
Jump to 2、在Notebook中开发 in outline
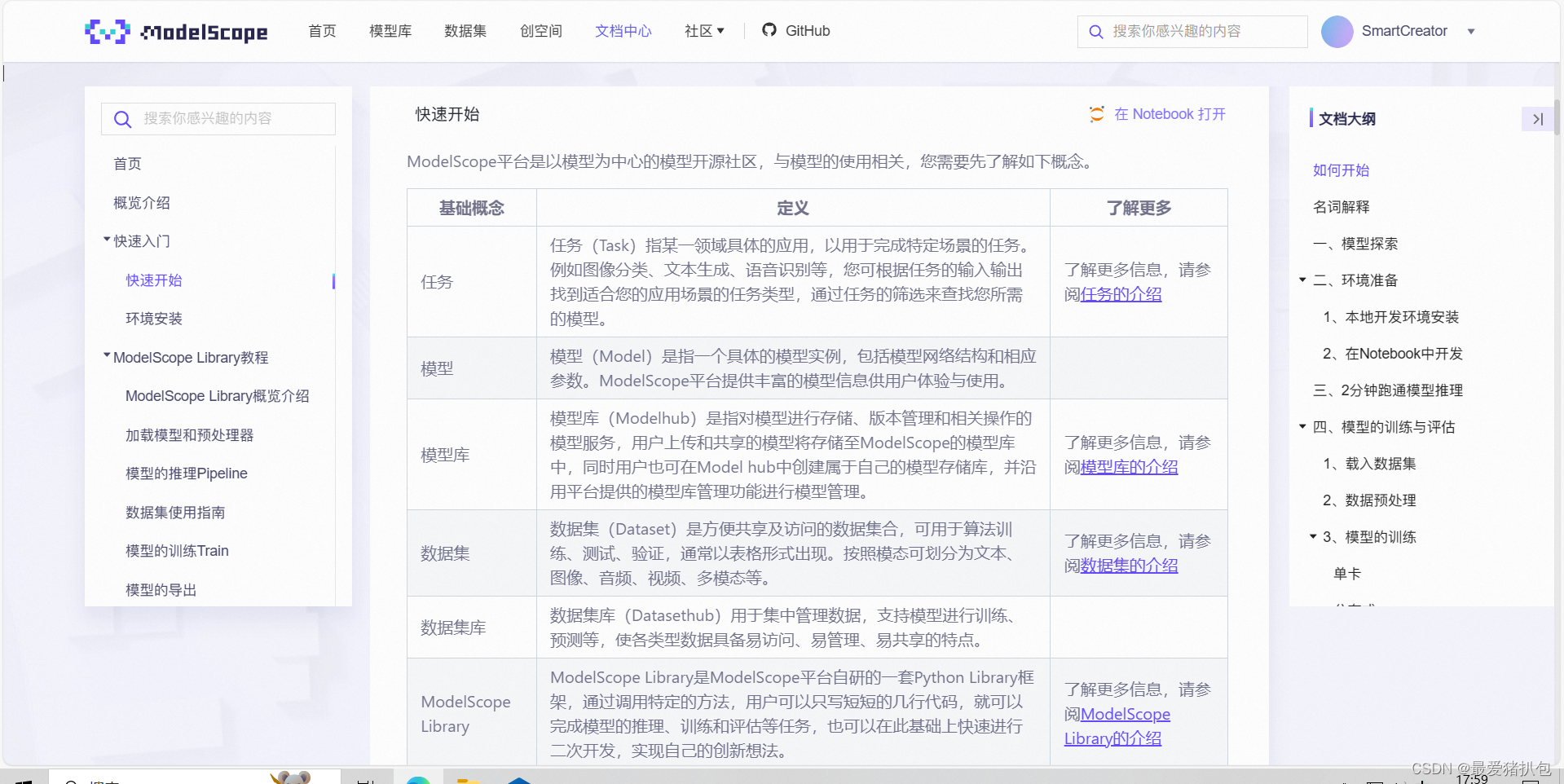tap(1393, 354)
